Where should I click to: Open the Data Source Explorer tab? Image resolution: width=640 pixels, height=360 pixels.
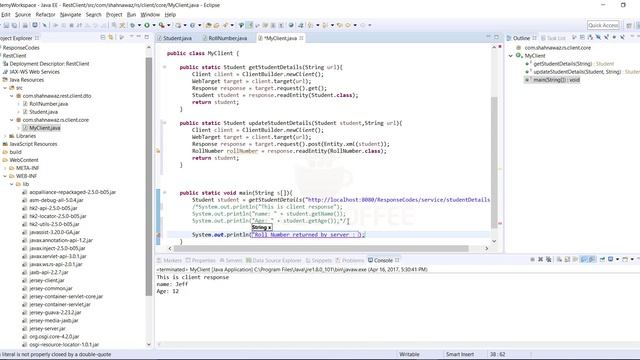[x=273, y=260]
